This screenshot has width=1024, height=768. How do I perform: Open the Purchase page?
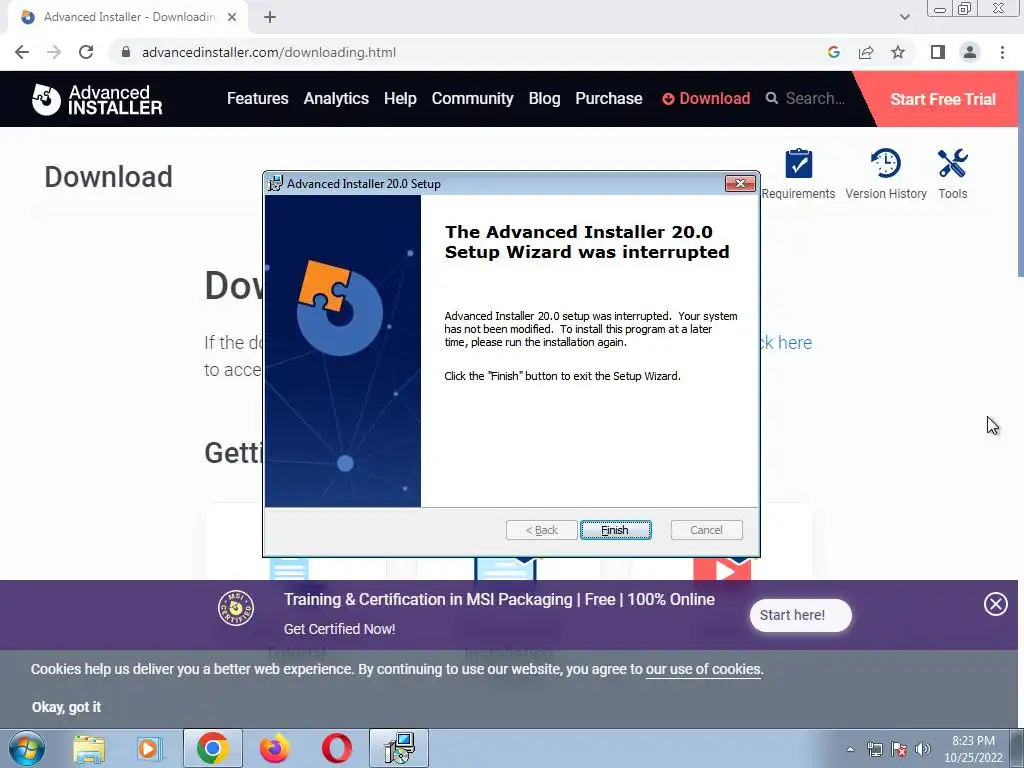click(609, 99)
